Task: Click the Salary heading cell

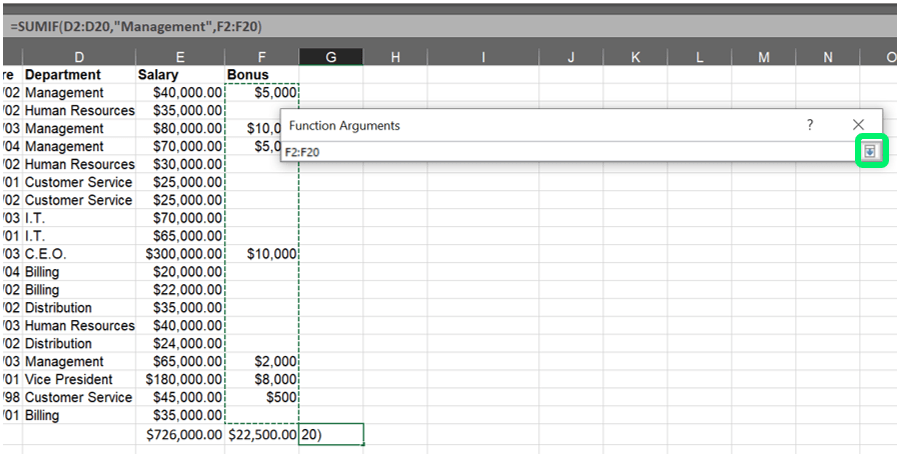Action: (x=180, y=75)
